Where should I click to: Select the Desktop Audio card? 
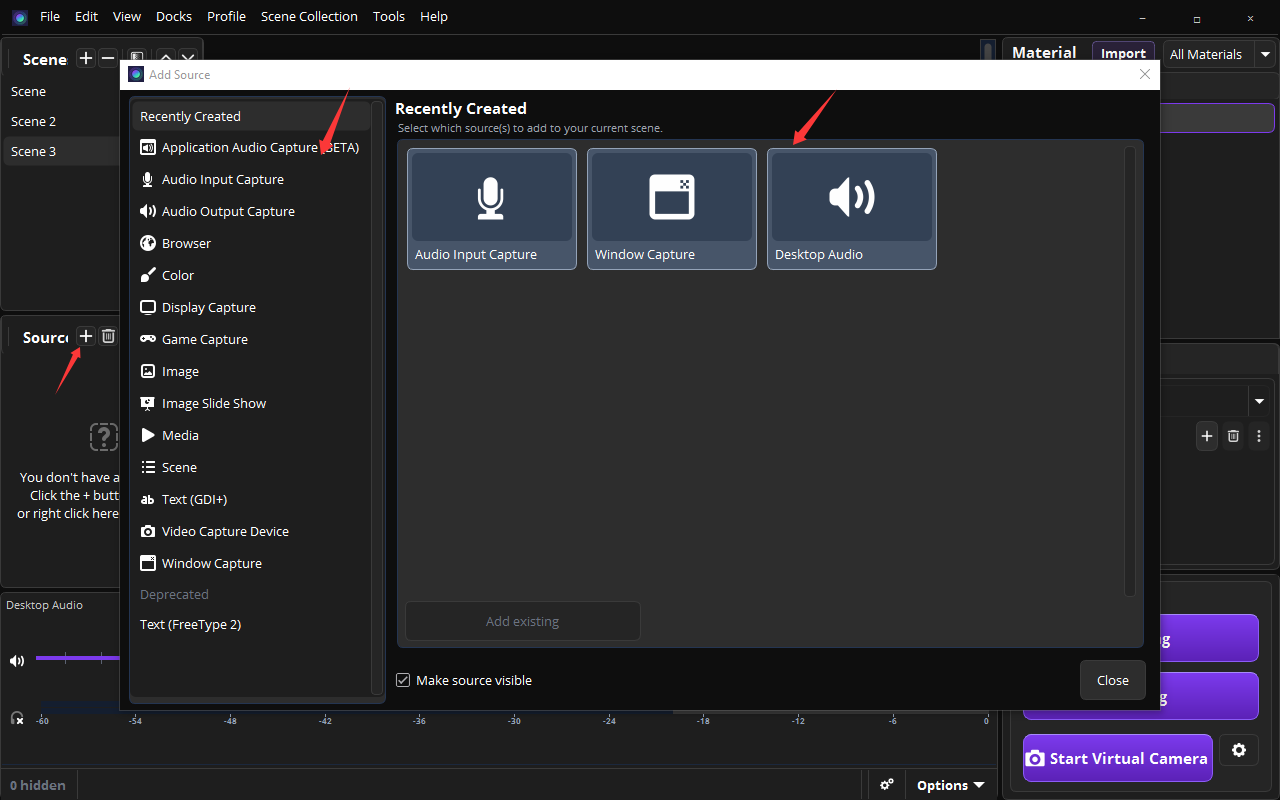tap(852, 209)
